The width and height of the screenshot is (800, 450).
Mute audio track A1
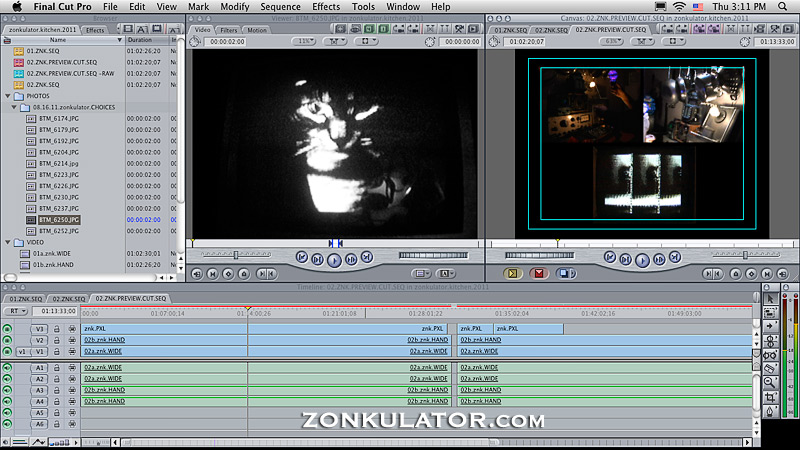7,368
